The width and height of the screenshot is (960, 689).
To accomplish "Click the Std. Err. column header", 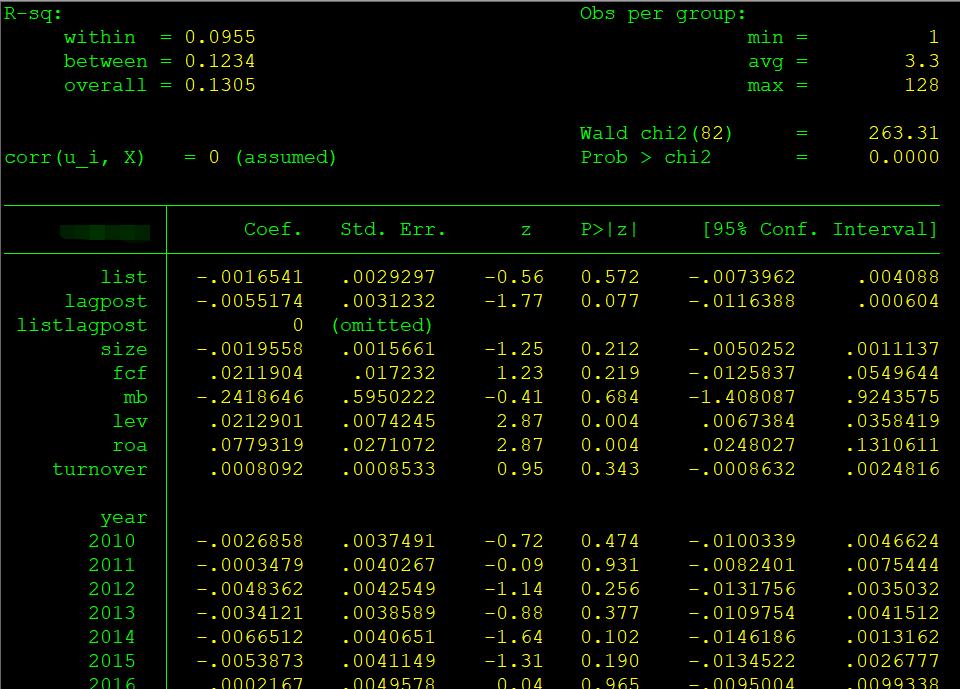I will pyautogui.click(x=392, y=230).
